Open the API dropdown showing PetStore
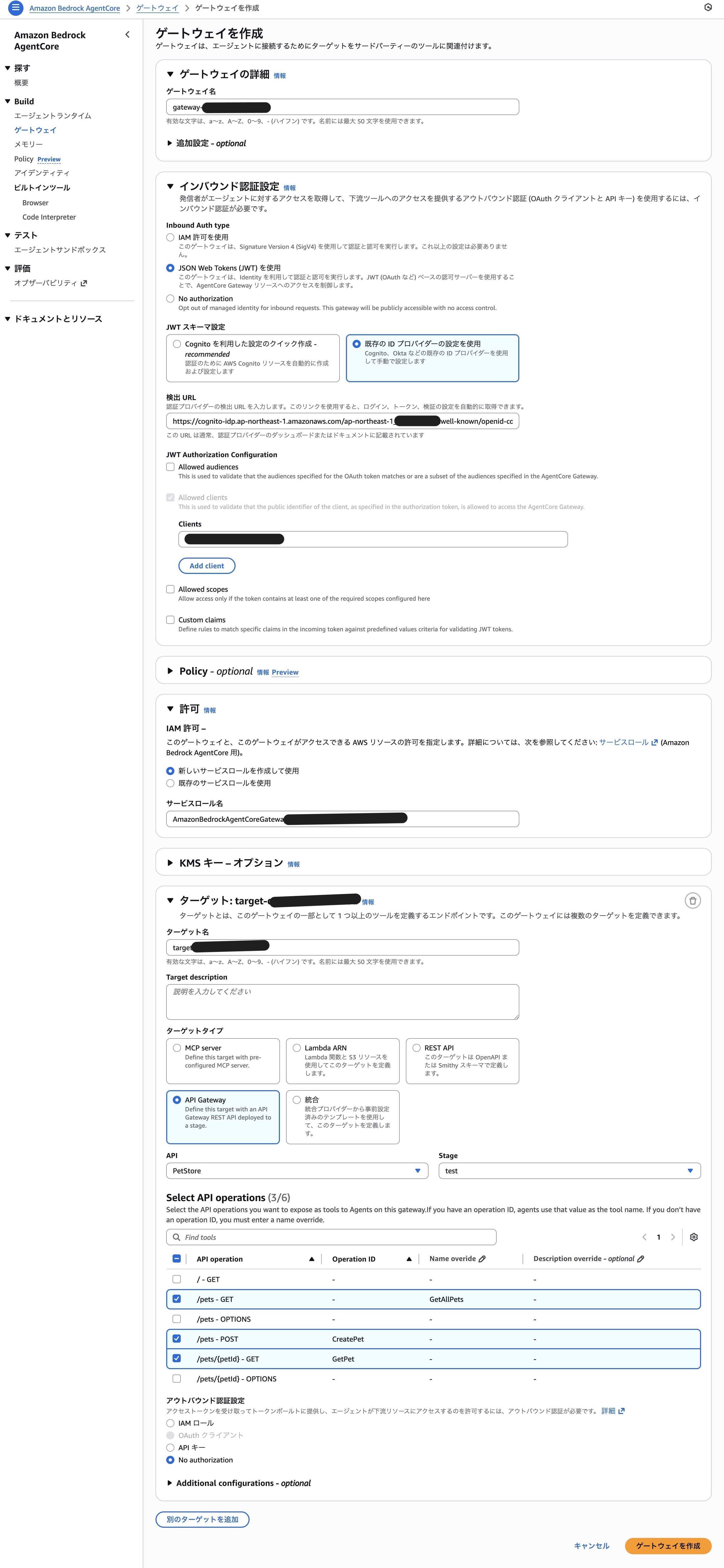The image size is (724, 1568). pyautogui.click(x=297, y=1171)
